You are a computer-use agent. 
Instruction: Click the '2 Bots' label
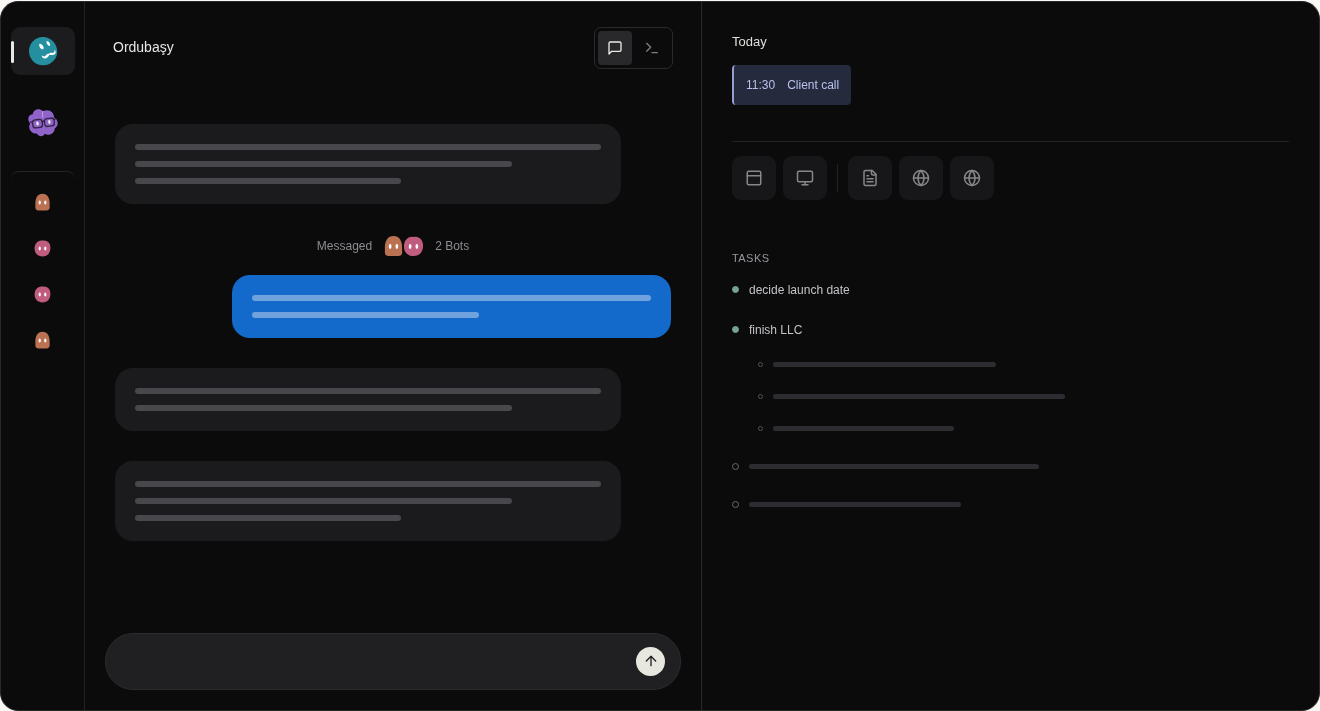[452, 246]
